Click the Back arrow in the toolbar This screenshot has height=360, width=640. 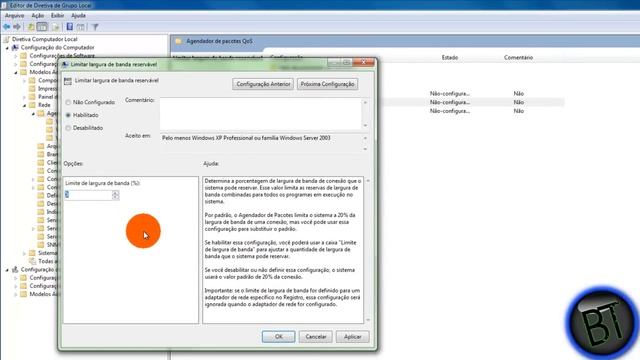point(7,27)
